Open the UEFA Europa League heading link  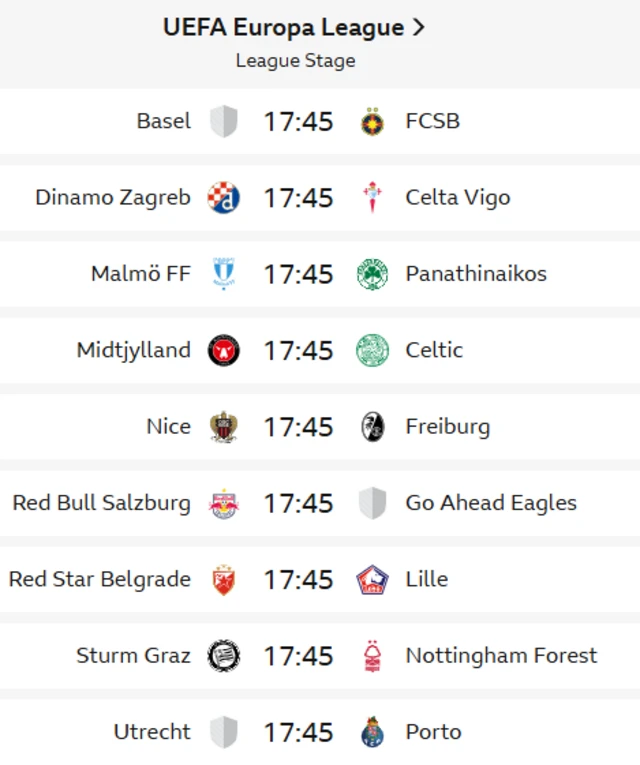click(294, 28)
